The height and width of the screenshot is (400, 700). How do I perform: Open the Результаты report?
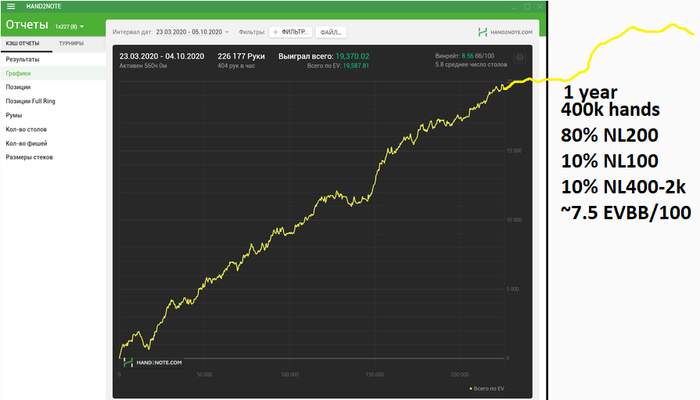coord(23,60)
